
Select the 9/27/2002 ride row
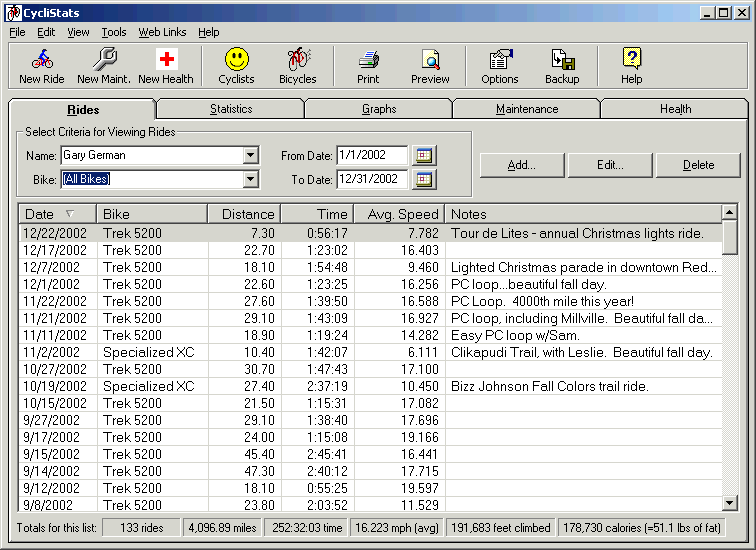370,420
